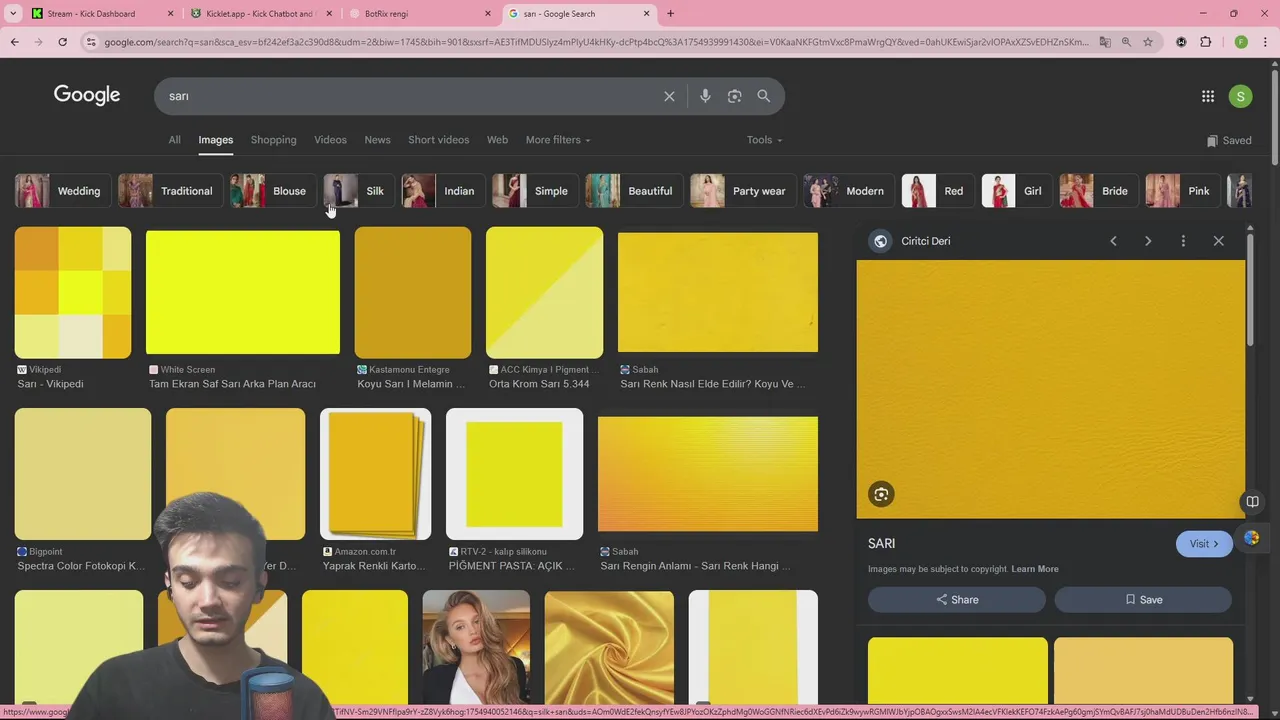Go to previous image in preview panel
This screenshot has width=1280, height=720.
click(1113, 241)
